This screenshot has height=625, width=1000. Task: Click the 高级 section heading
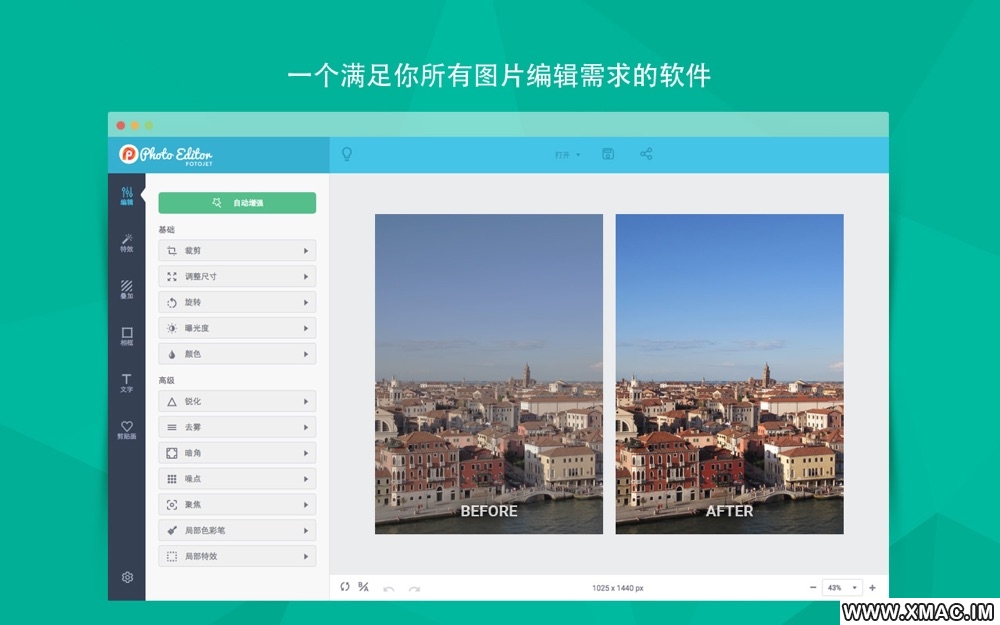[x=166, y=380]
